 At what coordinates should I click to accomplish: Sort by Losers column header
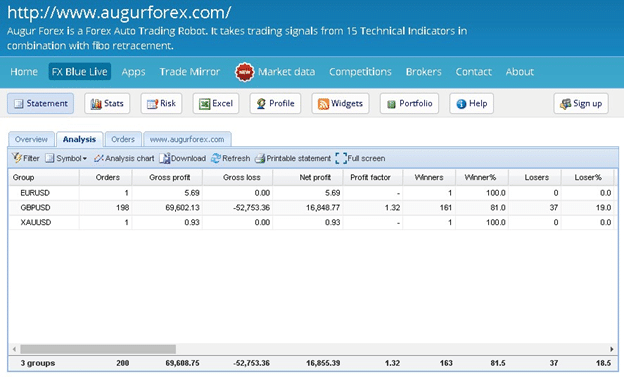click(535, 178)
